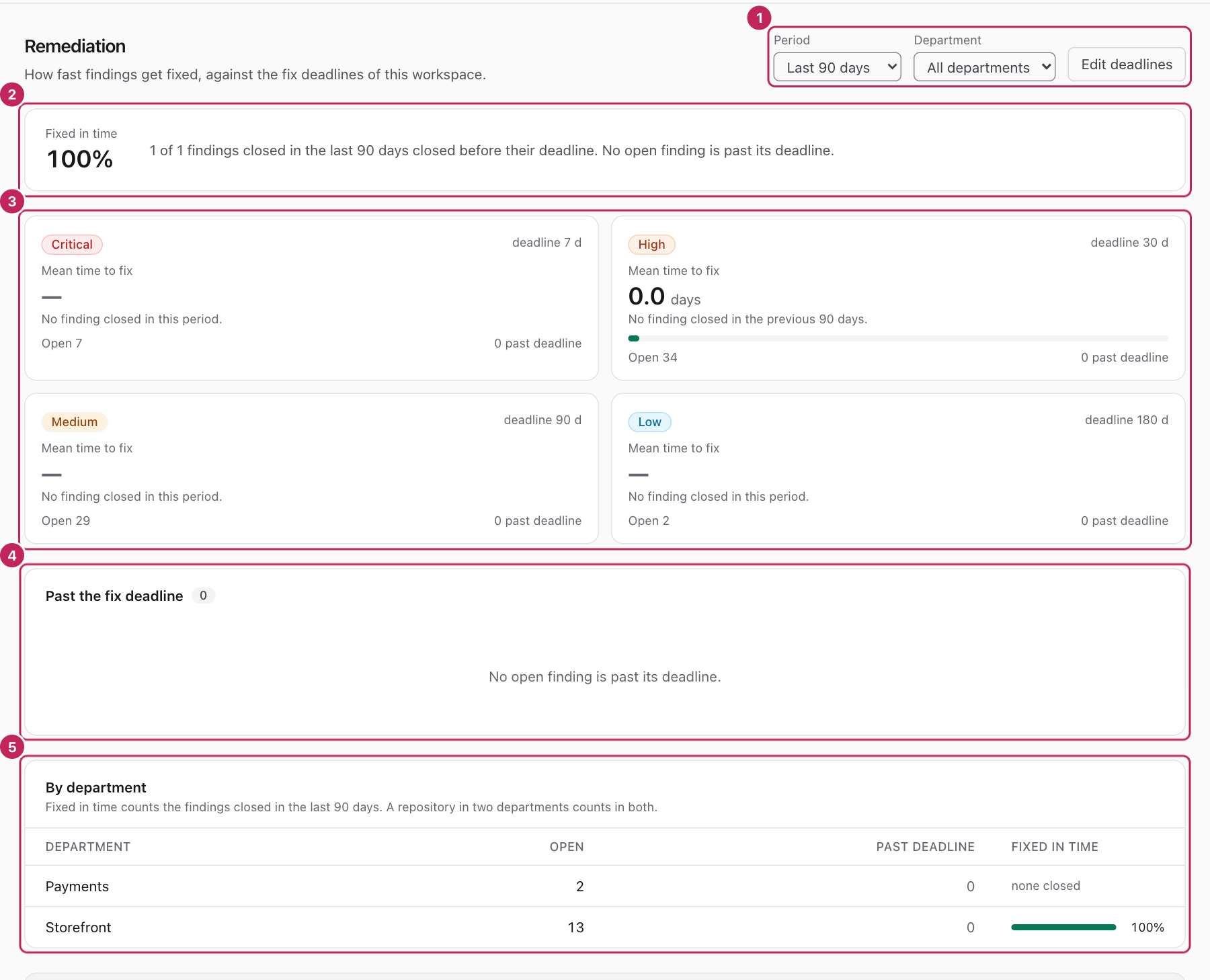Click the PAST DEADLINE column header
The image size is (1210, 980).
(x=925, y=847)
